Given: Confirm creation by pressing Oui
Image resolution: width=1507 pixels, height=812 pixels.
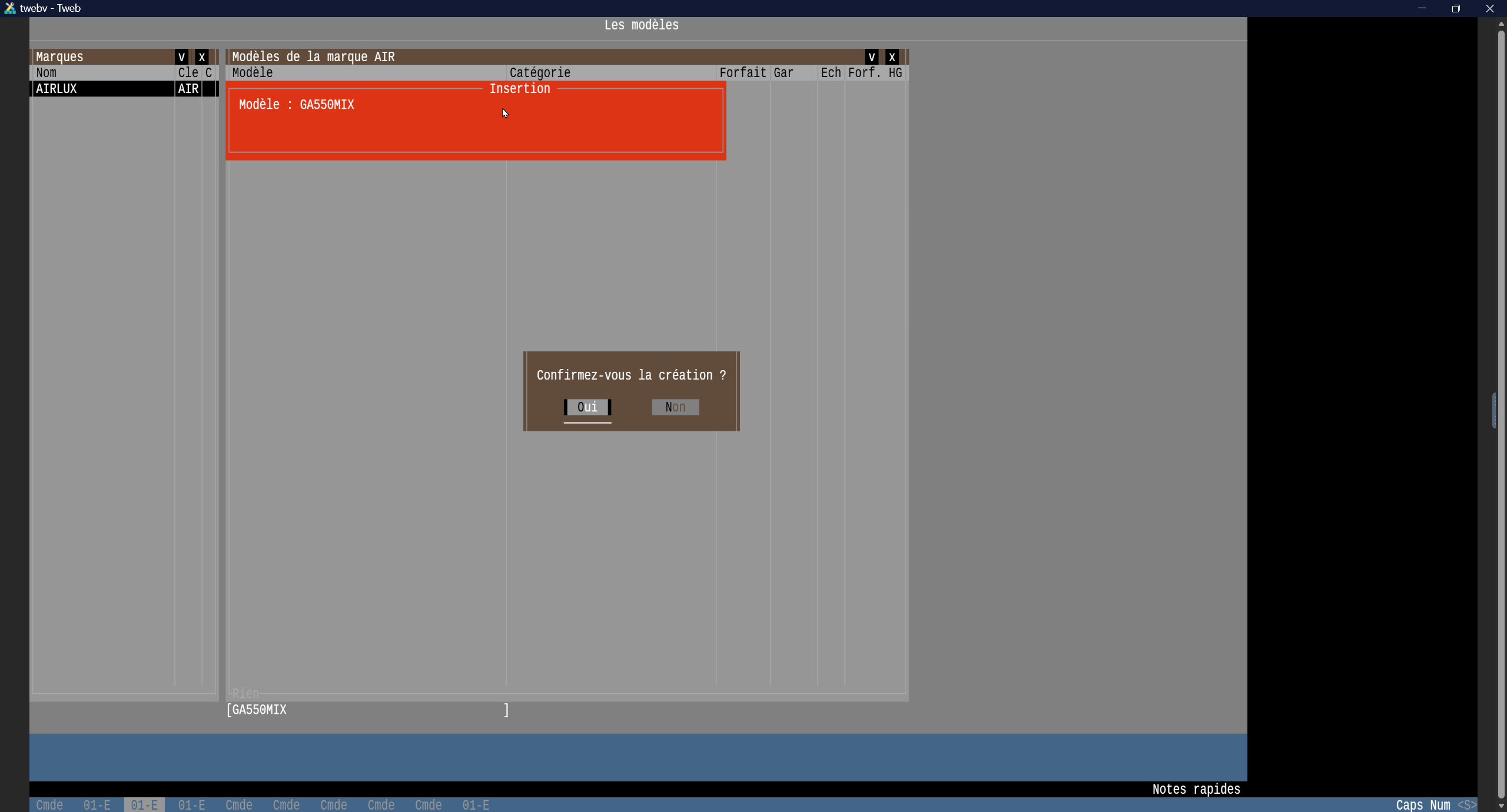Looking at the screenshot, I should (x=587, y=407).
